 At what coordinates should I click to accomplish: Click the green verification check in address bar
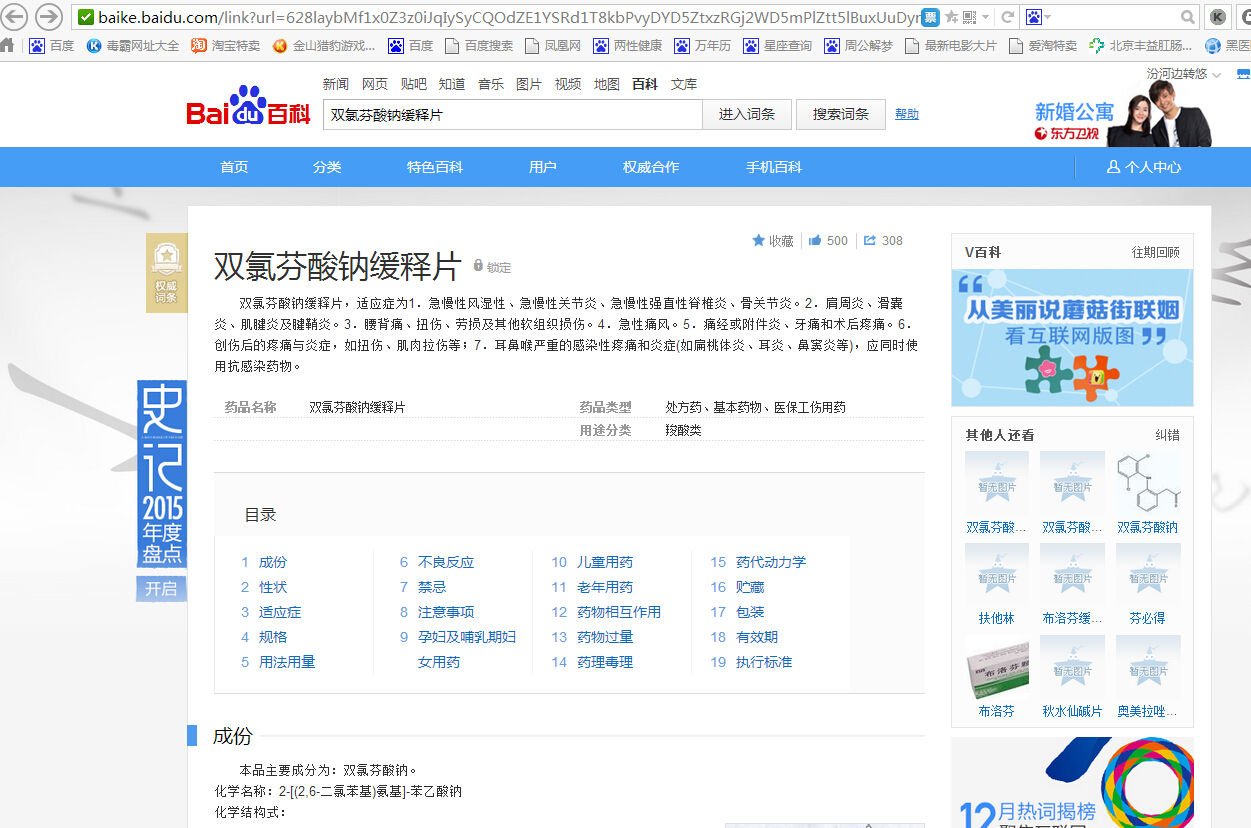coord(85,17)
